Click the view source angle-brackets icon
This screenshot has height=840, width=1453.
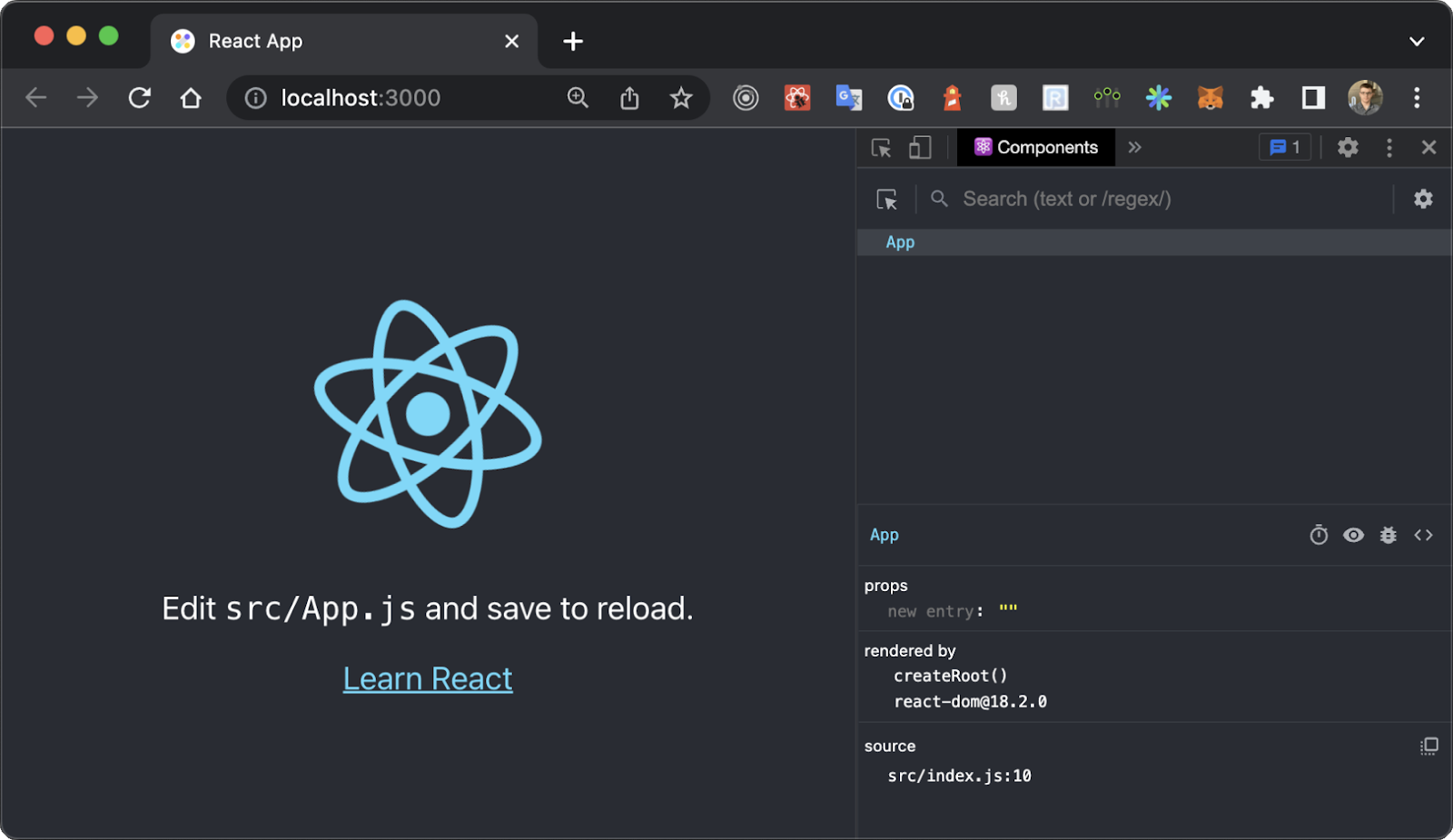[x=1423, y=536]
